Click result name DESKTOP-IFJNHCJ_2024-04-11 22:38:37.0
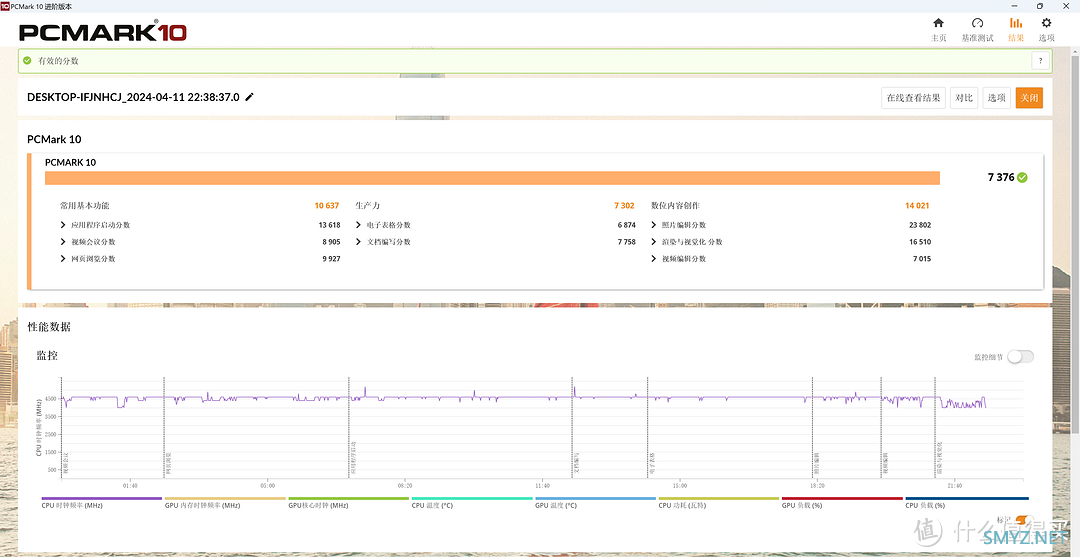Viewport: 1080px width, 557px height. 133,97
